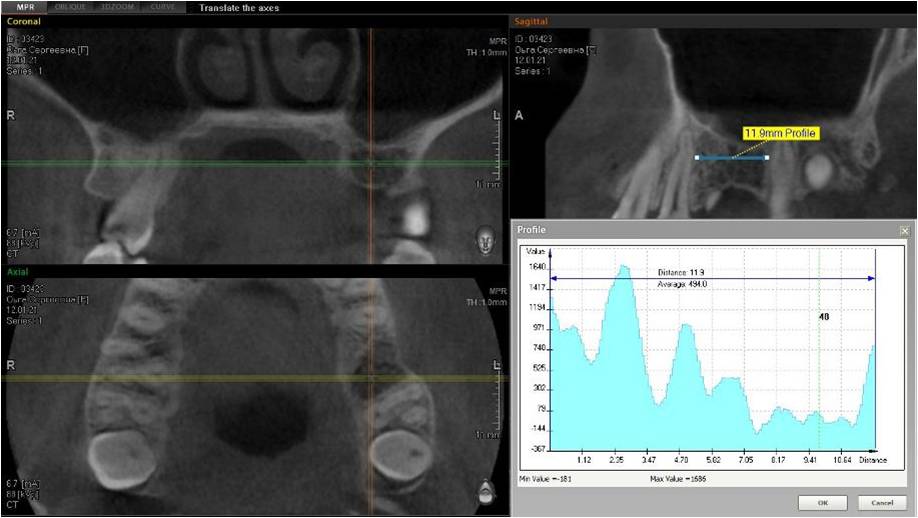Viewport: 918px width, 518px height.
Task: Click the 'Average: 494.0' text in the chart
Action: click(682, 284)
